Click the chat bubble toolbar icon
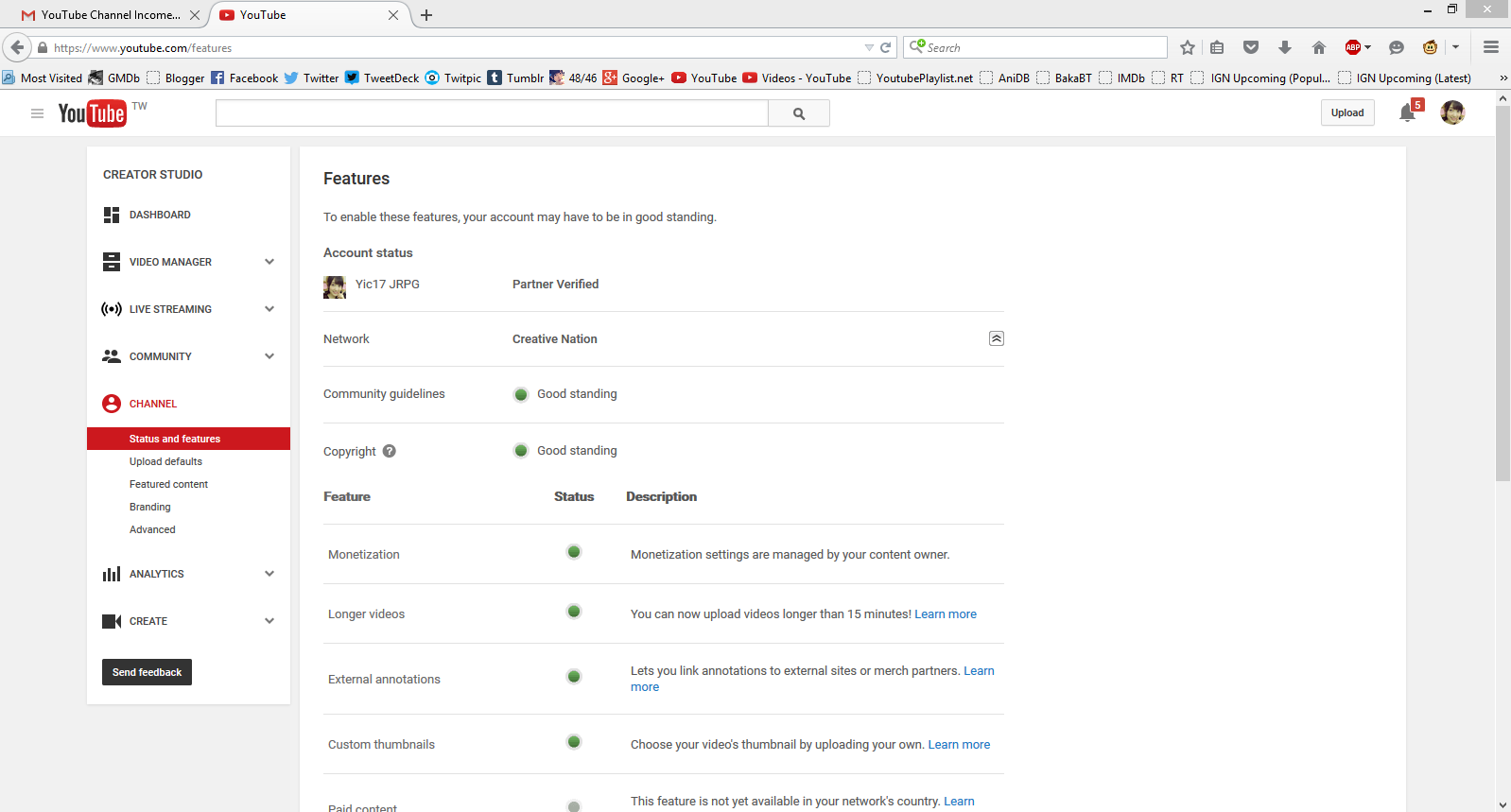The width and height of the screenshot is (1511, 812). coord(1397,47)
